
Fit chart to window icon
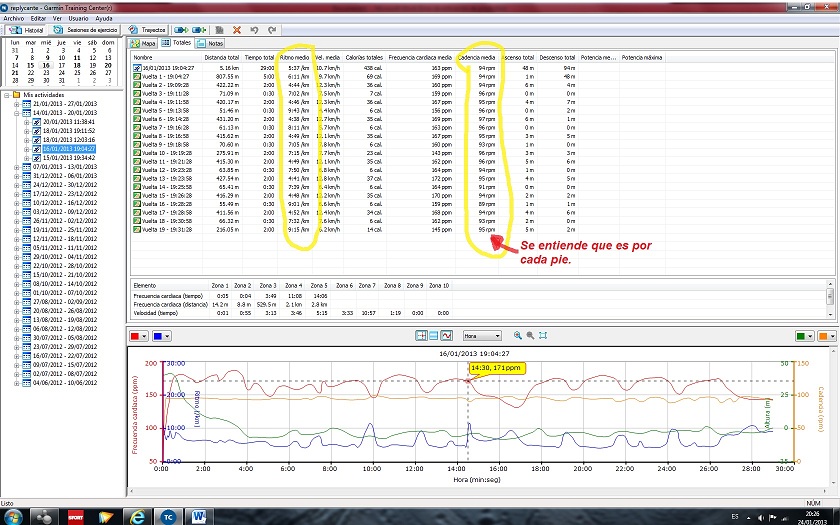[x=543, y=335]
